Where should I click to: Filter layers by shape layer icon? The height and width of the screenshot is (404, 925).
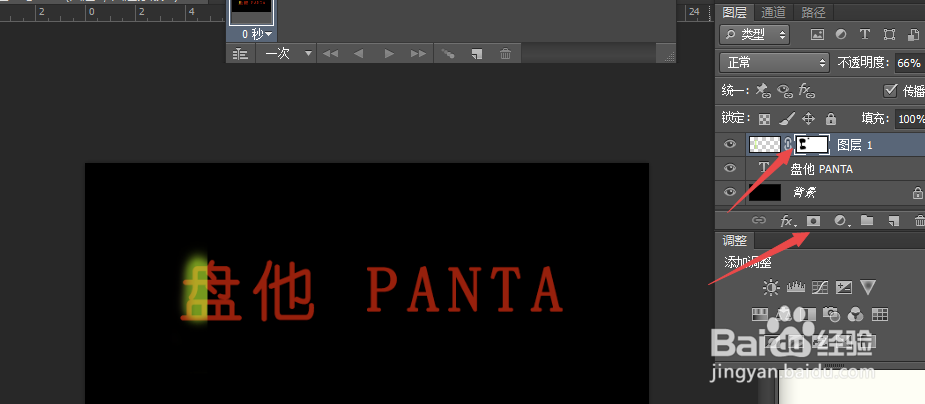[890, 35]
